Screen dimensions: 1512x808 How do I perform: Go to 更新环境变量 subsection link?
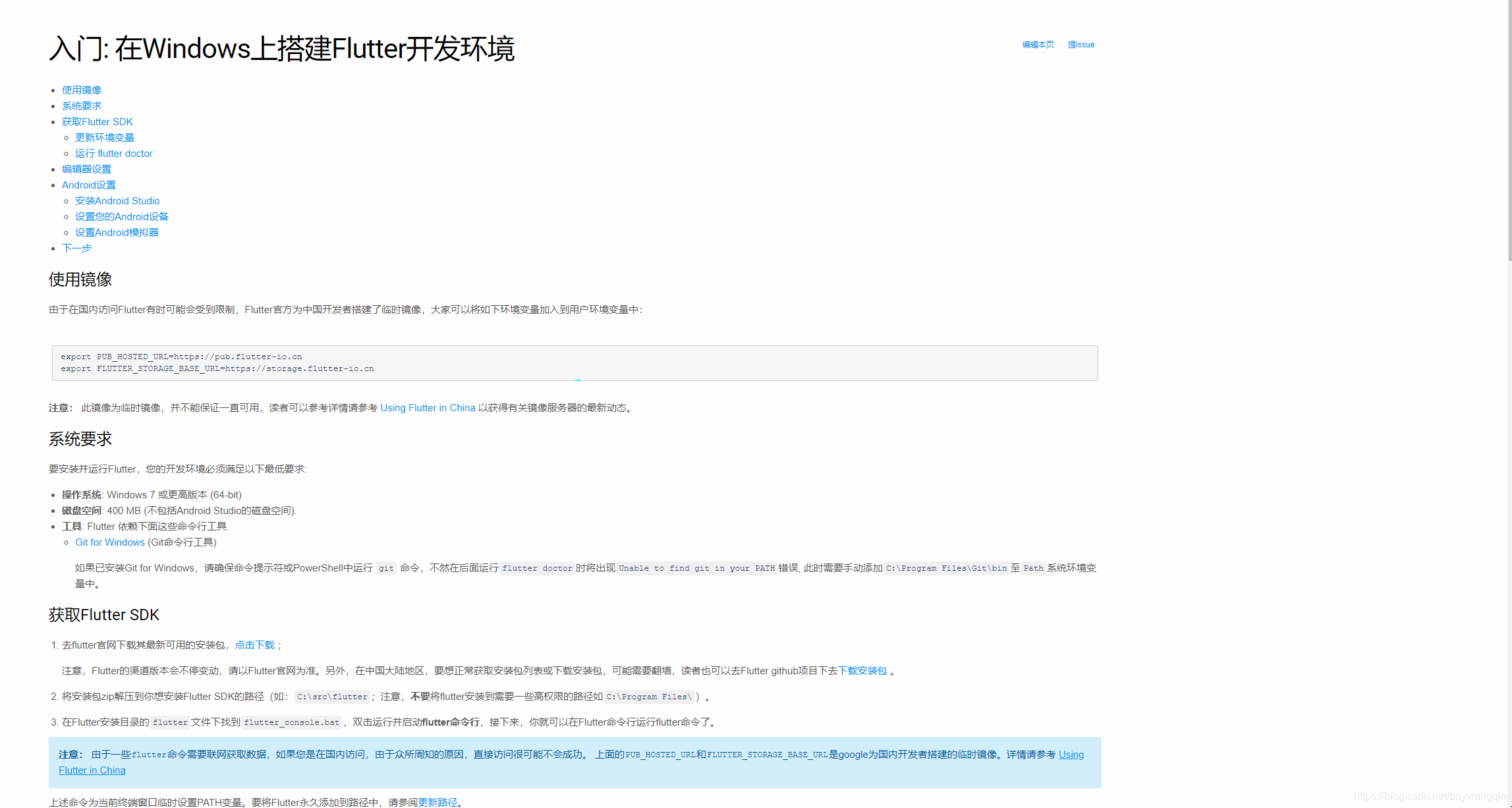[105, 138]
